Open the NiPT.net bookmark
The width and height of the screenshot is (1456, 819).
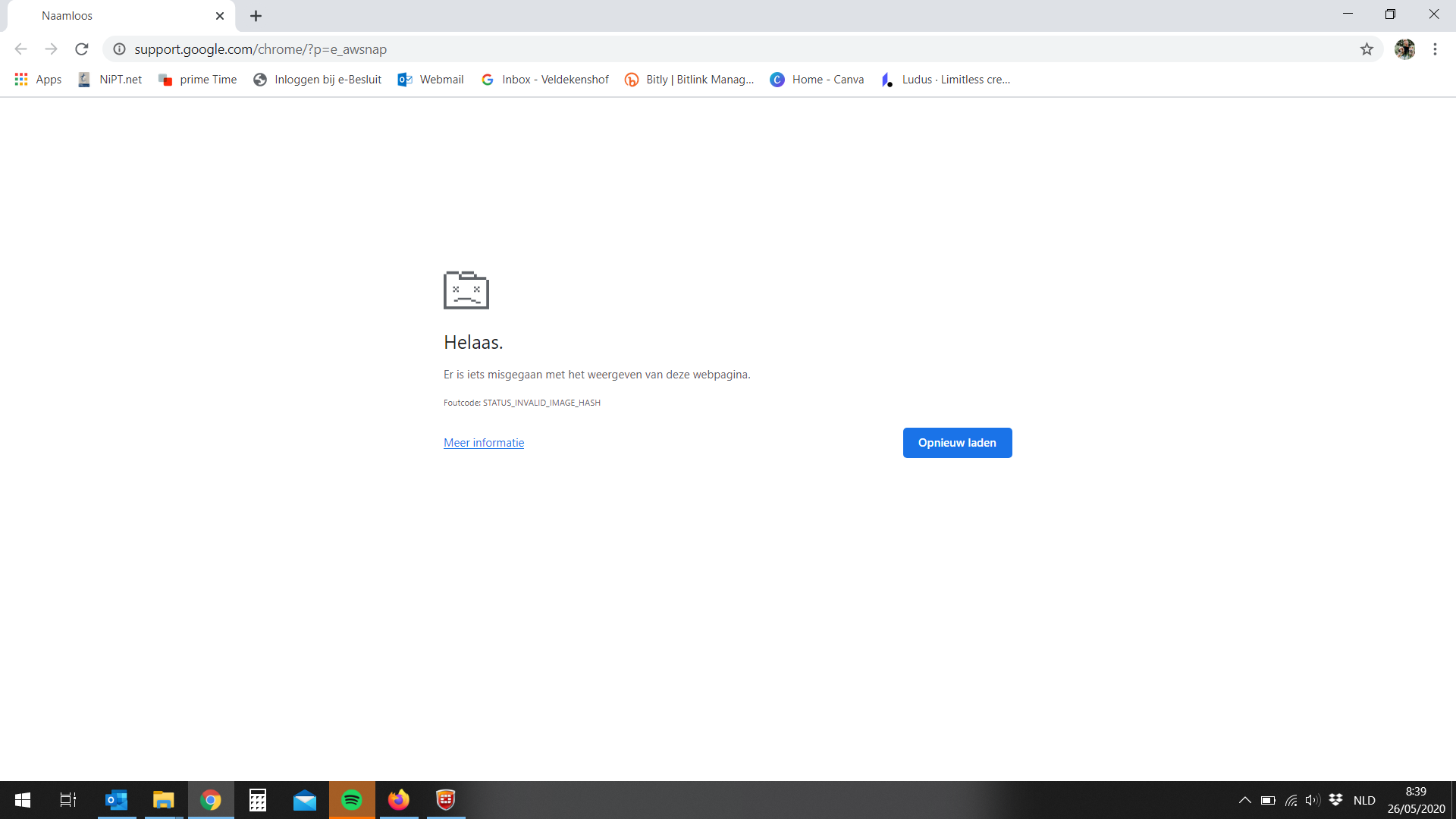pos(110,80)
